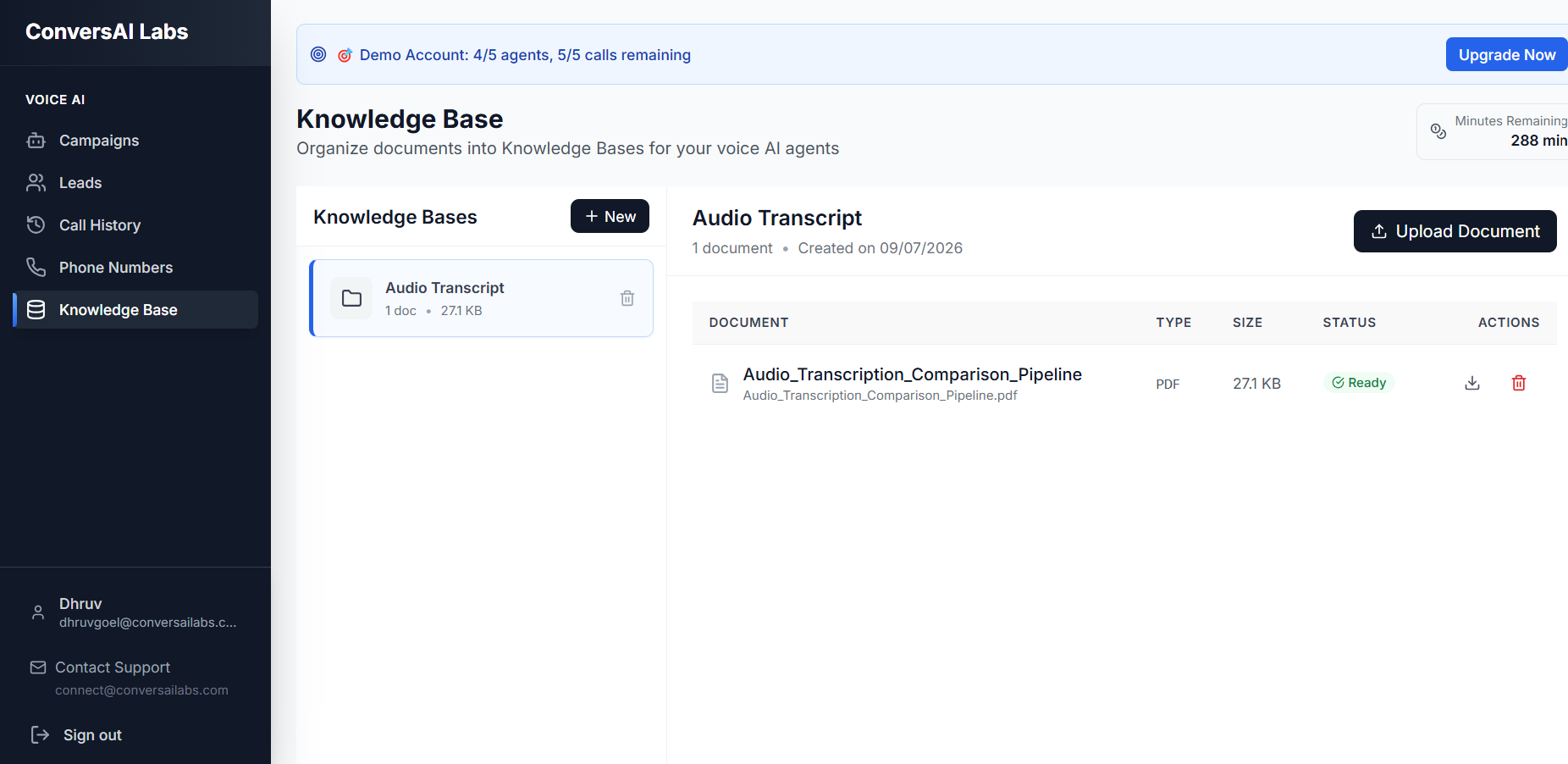The width and height of the screenshot is (1568, 764).
Task: Click the Phone Numbers handset icon
Action: point(36,268)
